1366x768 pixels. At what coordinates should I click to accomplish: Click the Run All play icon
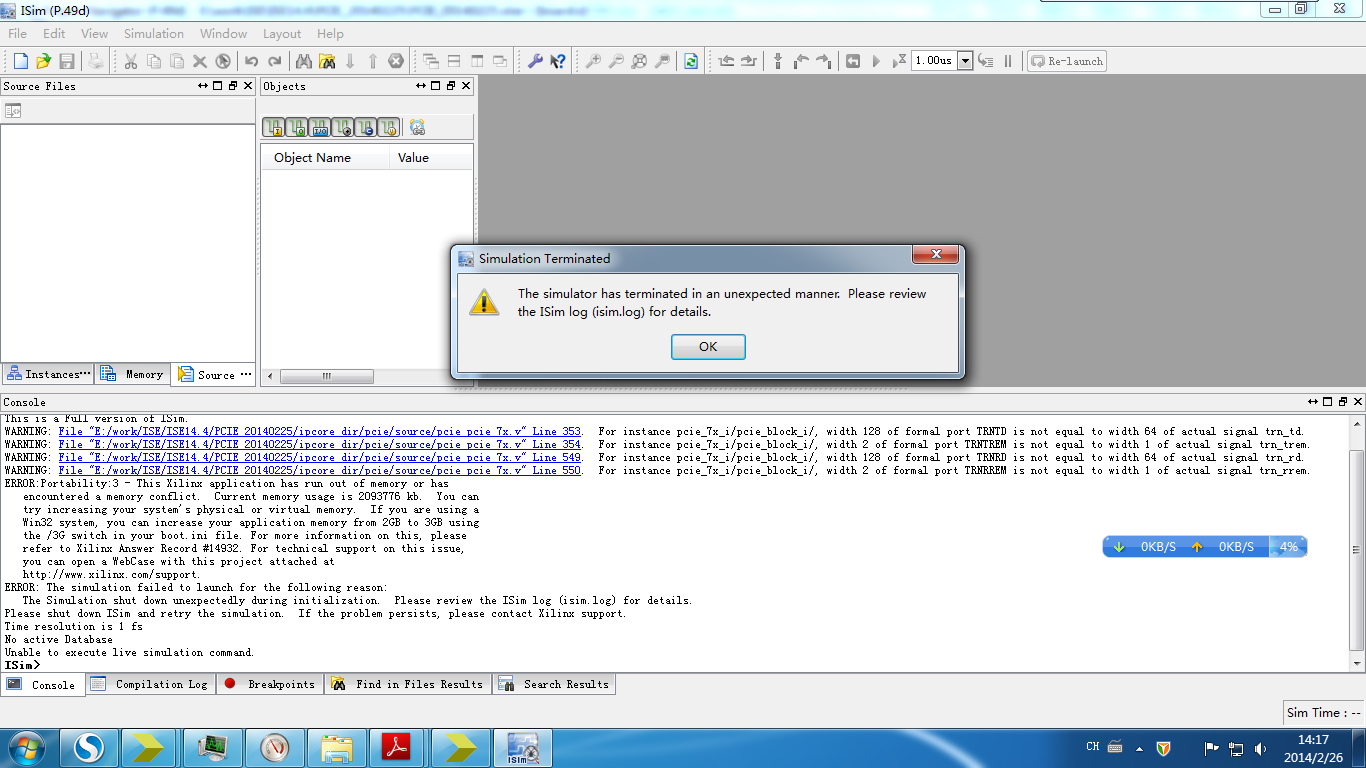(x=876, y=61)
